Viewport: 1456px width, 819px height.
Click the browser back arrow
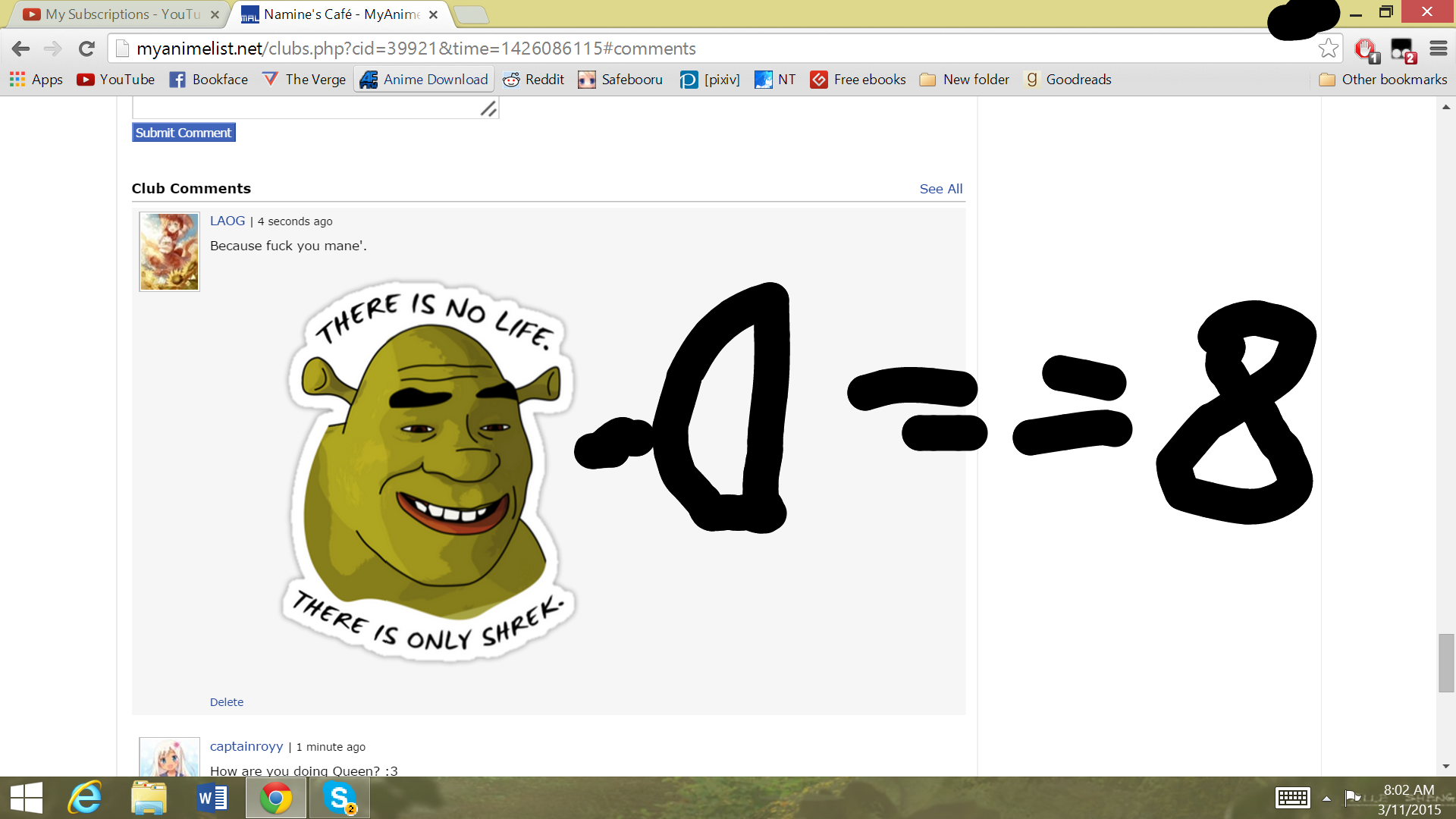coord(20,49)
